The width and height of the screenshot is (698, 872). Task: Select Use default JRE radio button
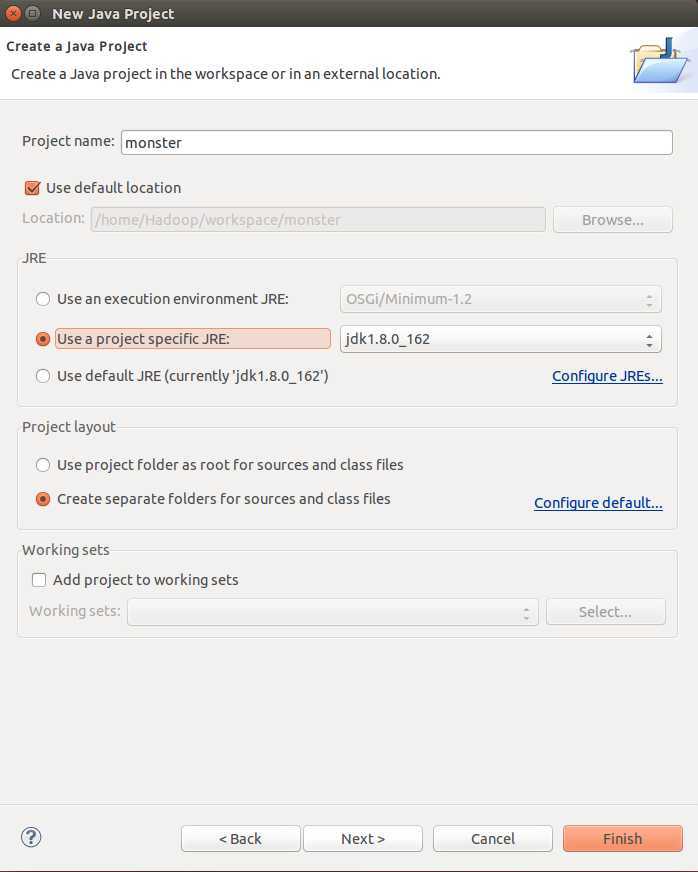[x=43, y=376]
